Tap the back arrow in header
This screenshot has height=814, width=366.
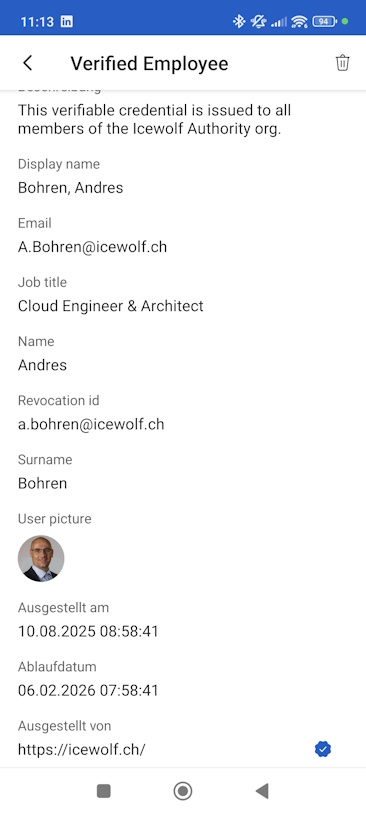tap(28, 63)
